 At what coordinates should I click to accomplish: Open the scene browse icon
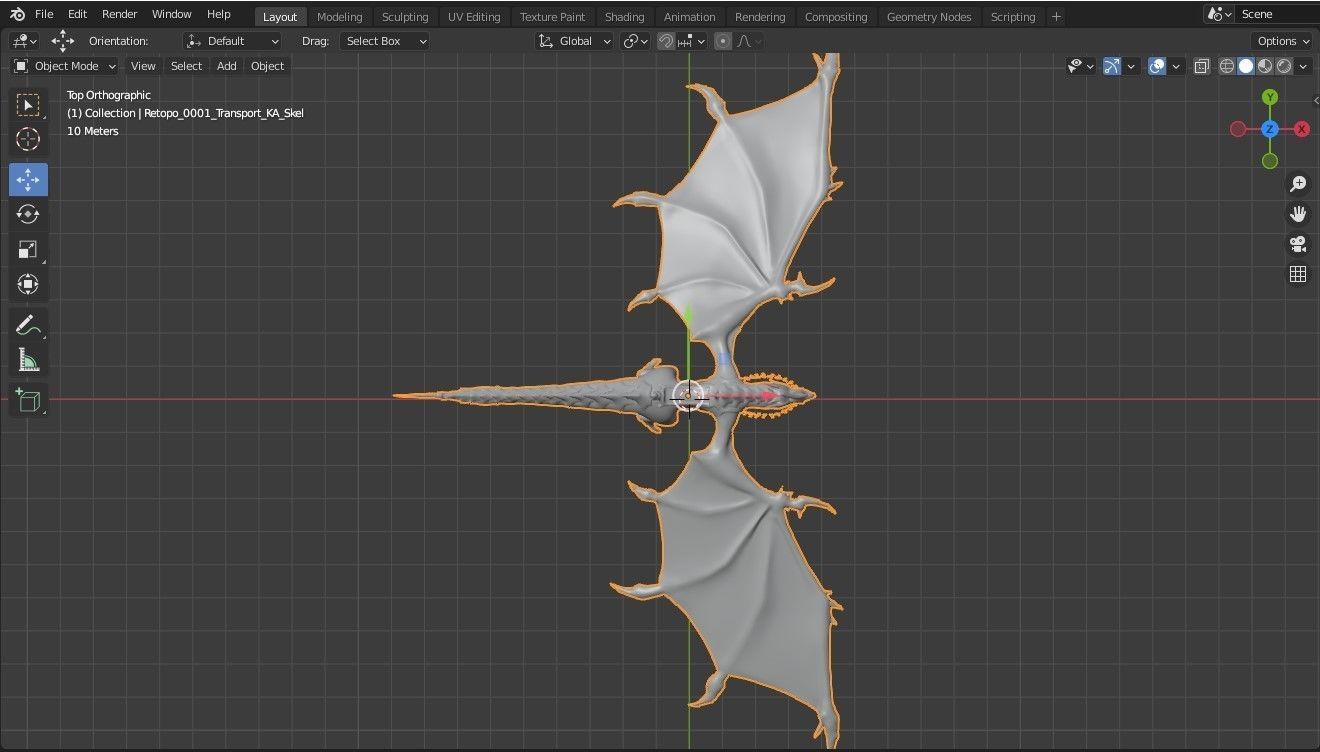1219,14
